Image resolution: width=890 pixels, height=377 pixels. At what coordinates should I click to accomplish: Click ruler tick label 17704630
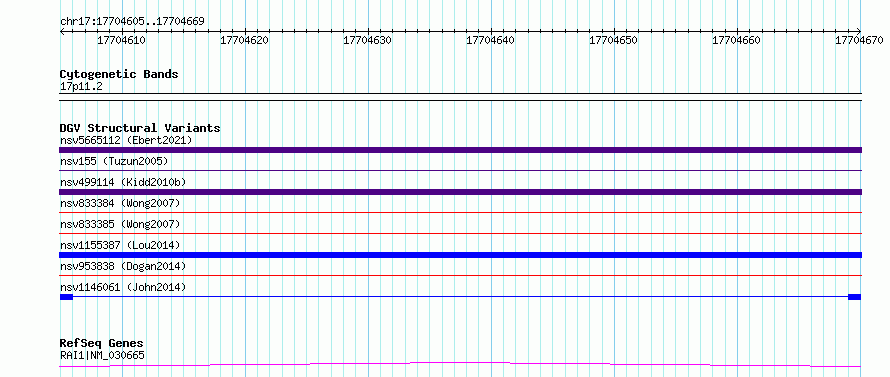pos(368,40)
